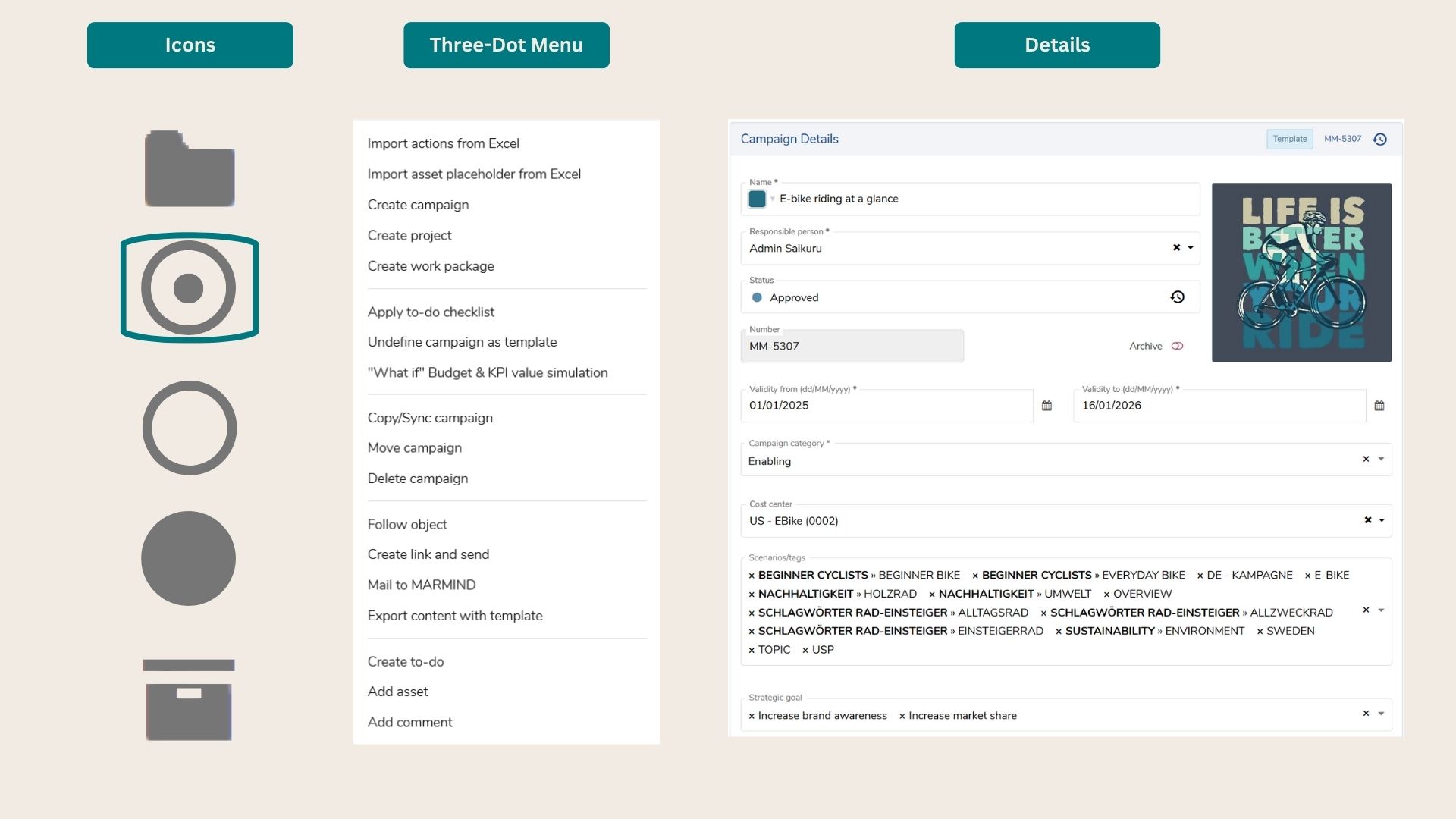Toggle the Archive switch
The height and width of the screenshot is (819, 1456).
point(1177,346)
